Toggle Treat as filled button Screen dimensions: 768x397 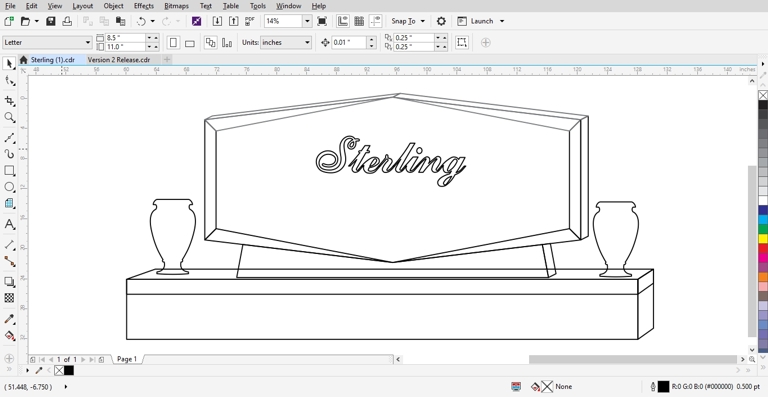click(x=461, y=43)
